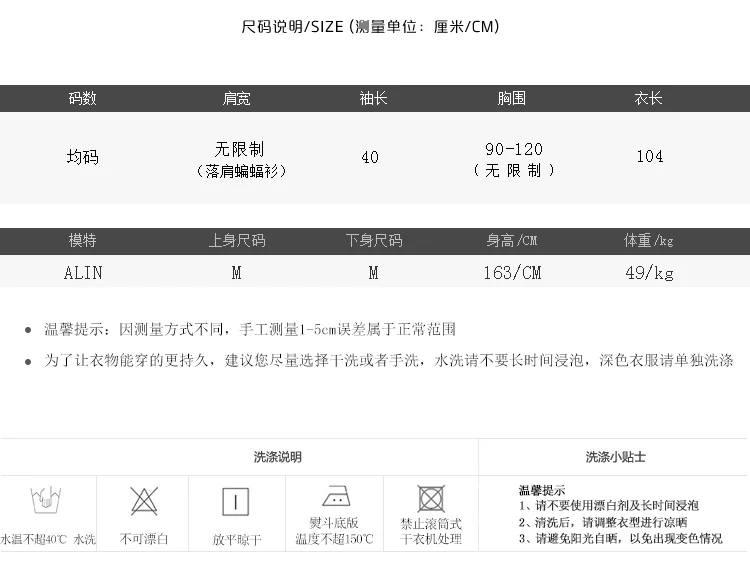Select the 肩宽 column header
Screen dimensions: 750x582
[x=236, y=99]
